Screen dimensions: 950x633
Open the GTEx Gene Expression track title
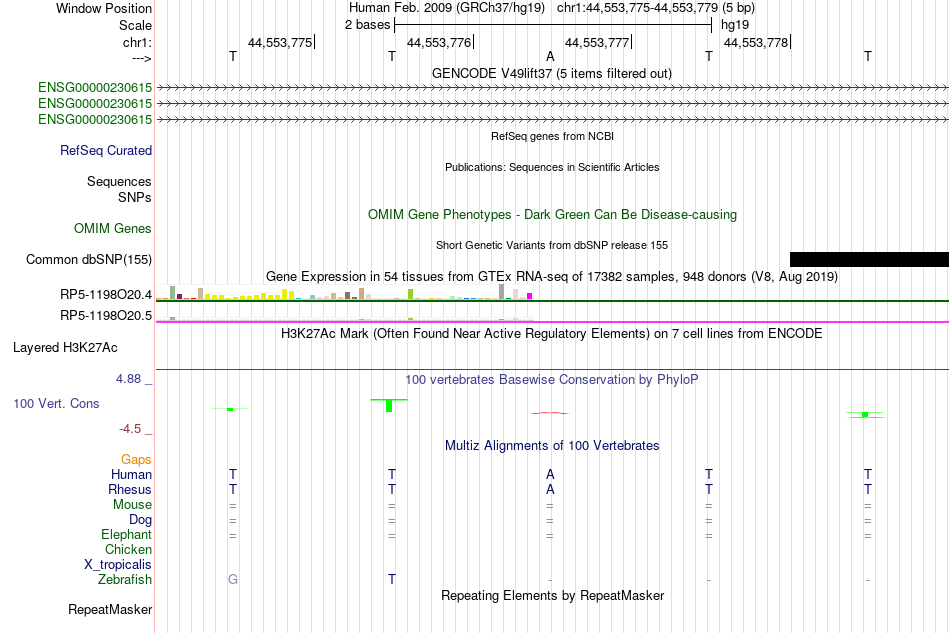coord(551,277)
